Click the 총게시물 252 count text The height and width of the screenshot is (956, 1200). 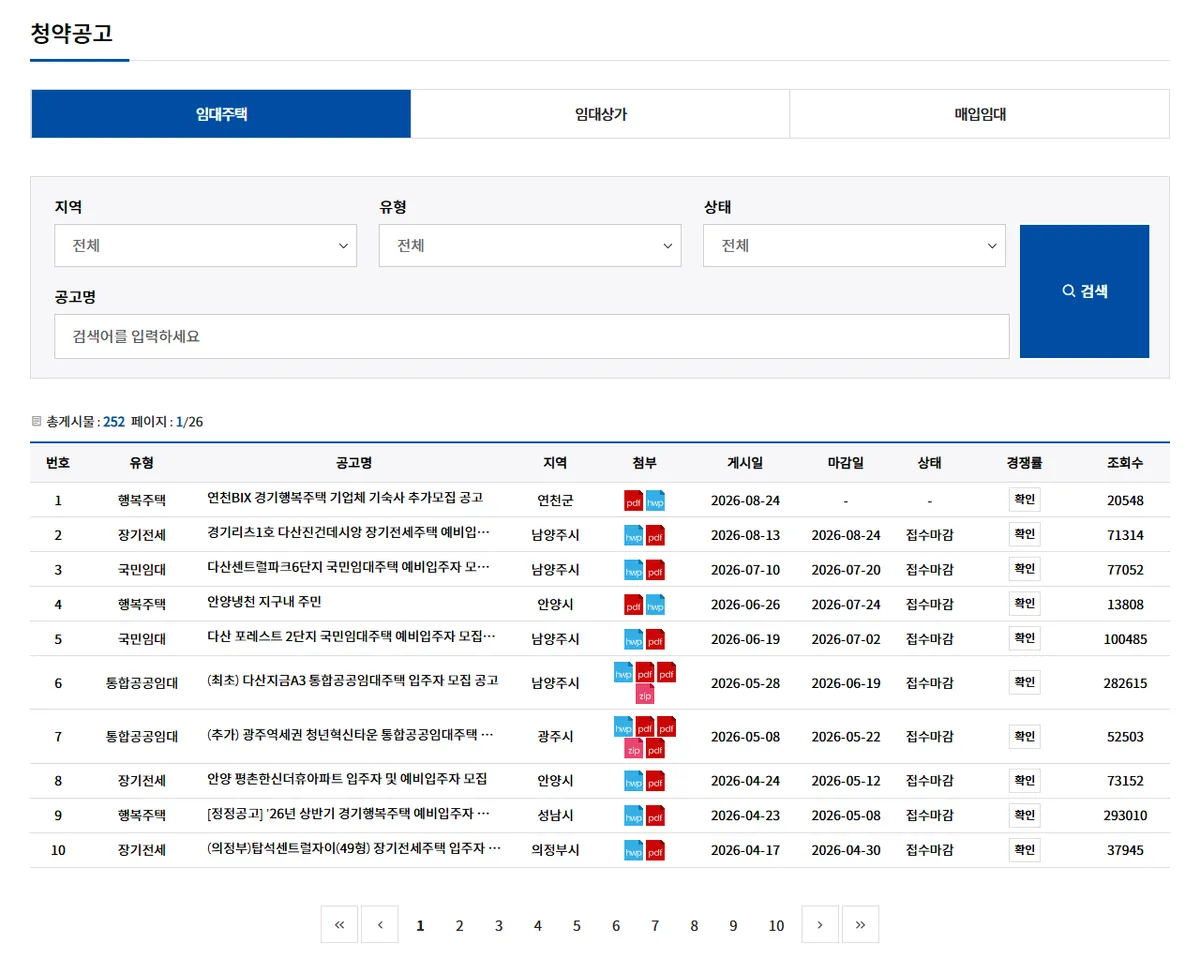tap(85, 422)
